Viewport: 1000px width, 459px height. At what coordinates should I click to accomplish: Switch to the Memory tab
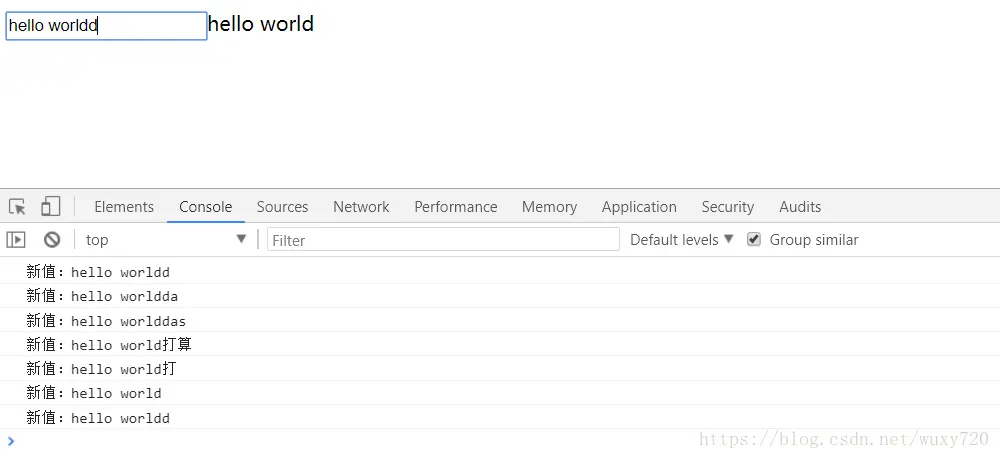point(549,207)
